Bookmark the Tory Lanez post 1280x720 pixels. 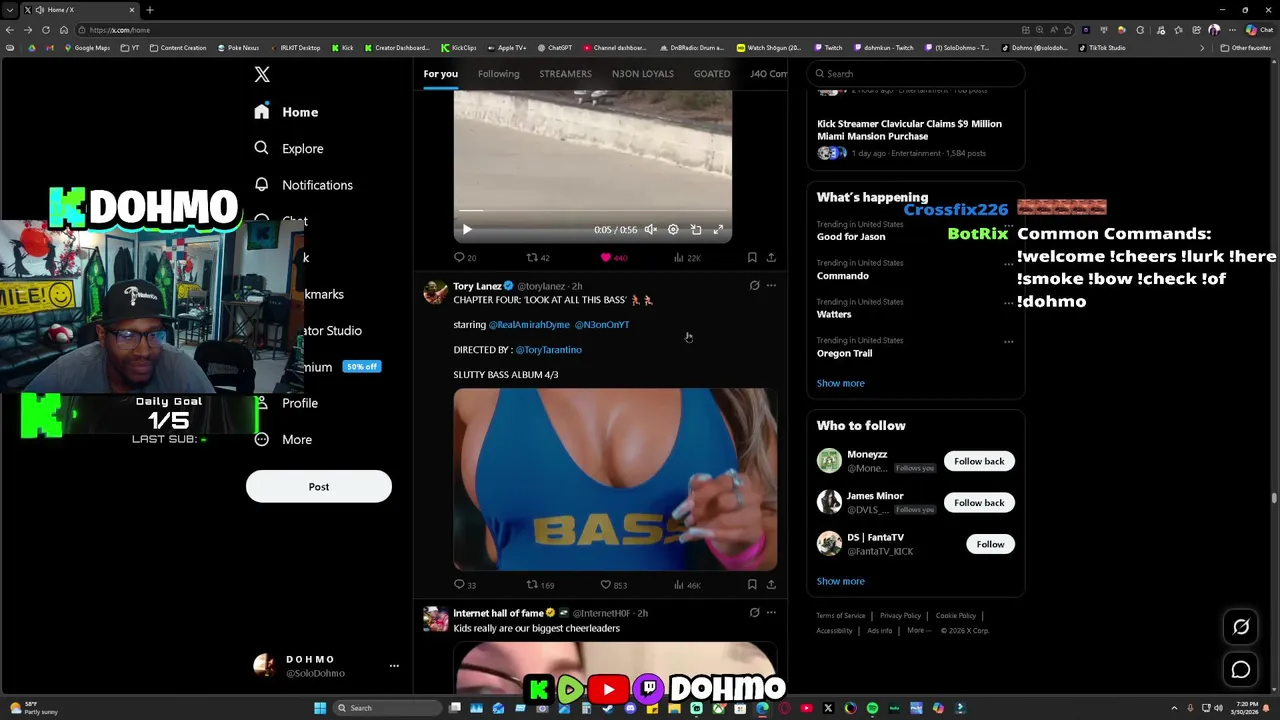[x=752, y=584]
